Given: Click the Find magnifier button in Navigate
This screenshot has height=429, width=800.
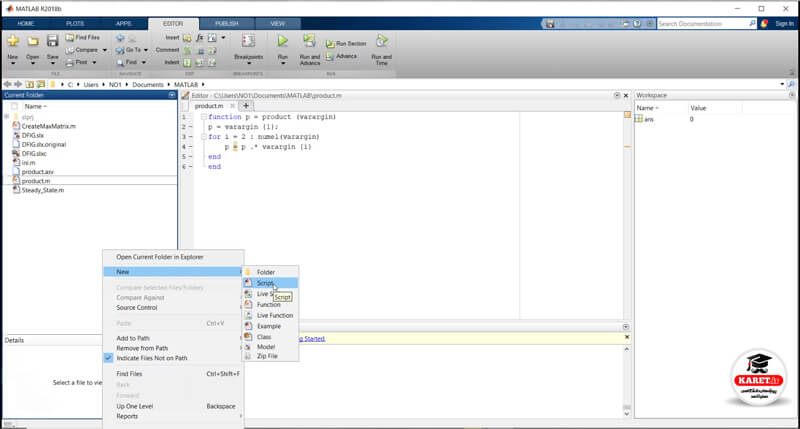Looking at the screenshot, I should point(127,62).
